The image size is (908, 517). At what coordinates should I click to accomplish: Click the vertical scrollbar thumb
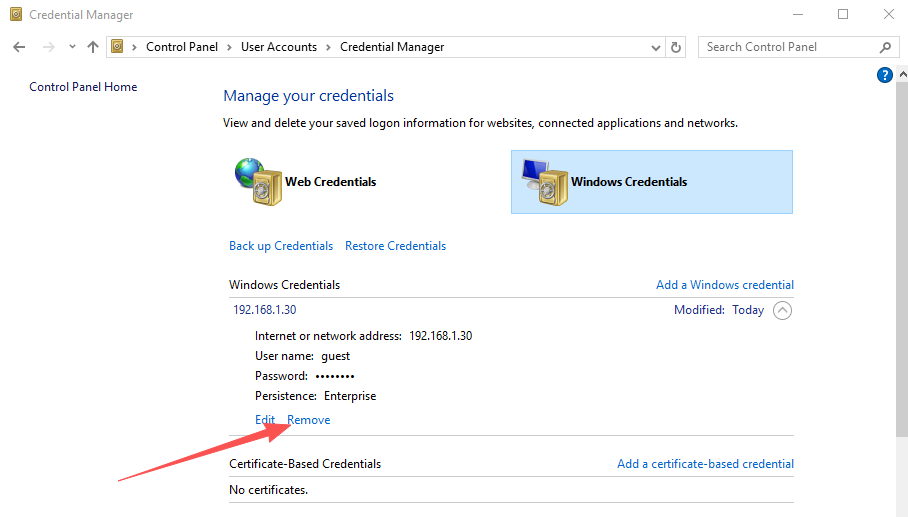click(902, 259)
